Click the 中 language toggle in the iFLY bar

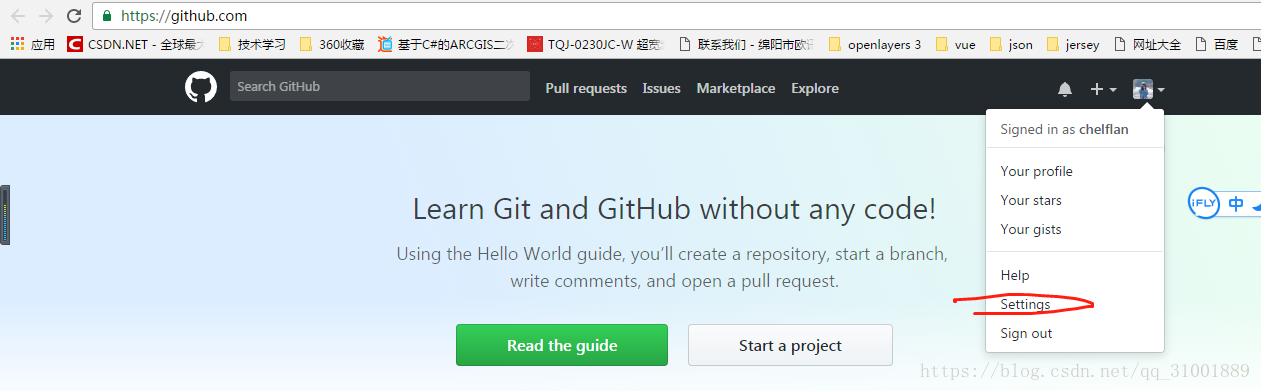(1236, 204)
